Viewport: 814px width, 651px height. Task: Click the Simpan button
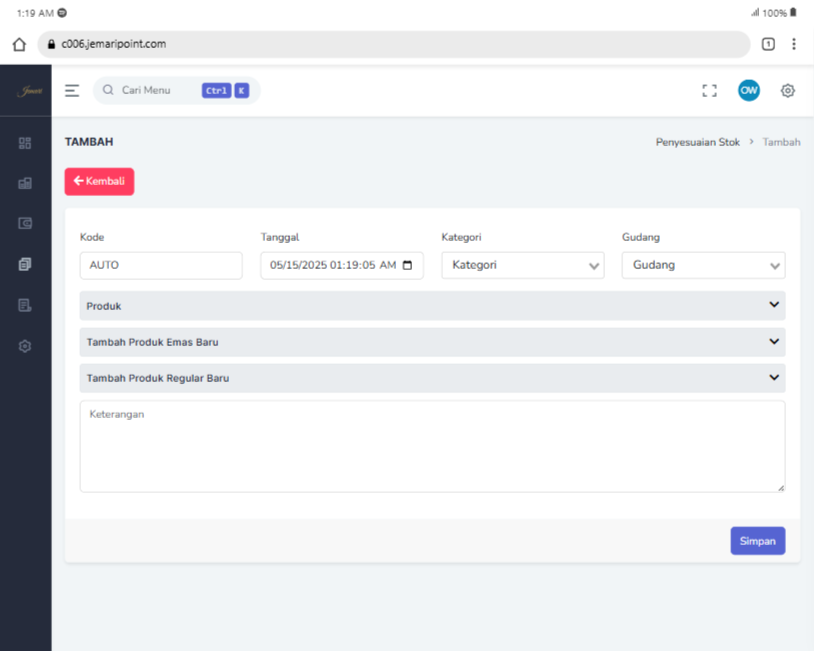click(757, 541)
